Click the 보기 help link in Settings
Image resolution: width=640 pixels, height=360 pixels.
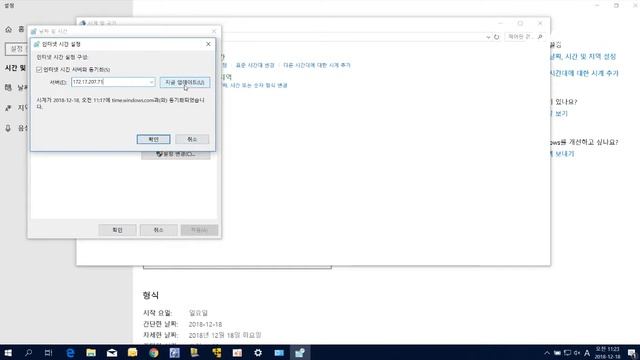(559, 113)
